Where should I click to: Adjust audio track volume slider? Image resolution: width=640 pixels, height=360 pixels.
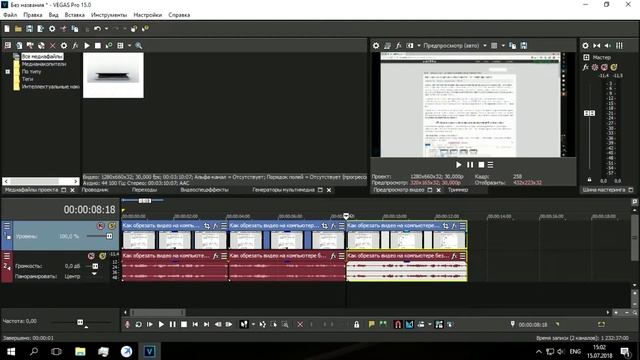[x=95, y=266]
